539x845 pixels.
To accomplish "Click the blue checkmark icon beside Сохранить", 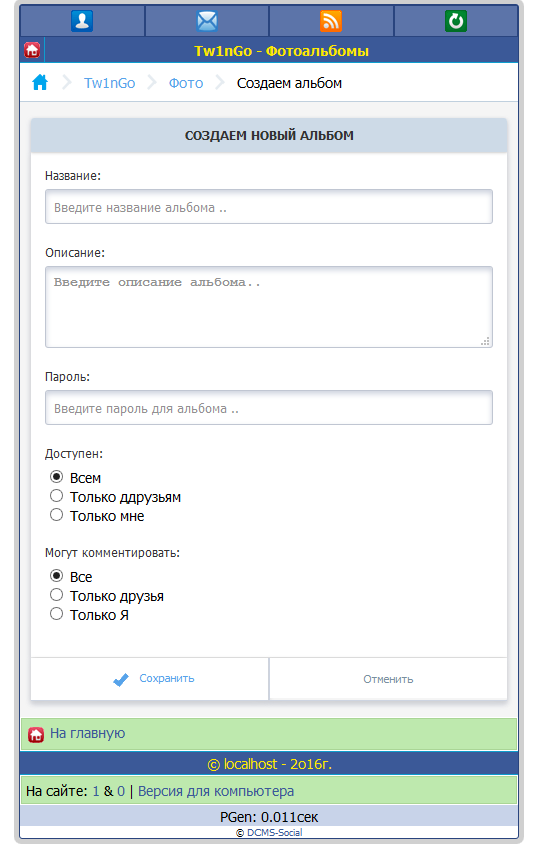I will point(121,680).
